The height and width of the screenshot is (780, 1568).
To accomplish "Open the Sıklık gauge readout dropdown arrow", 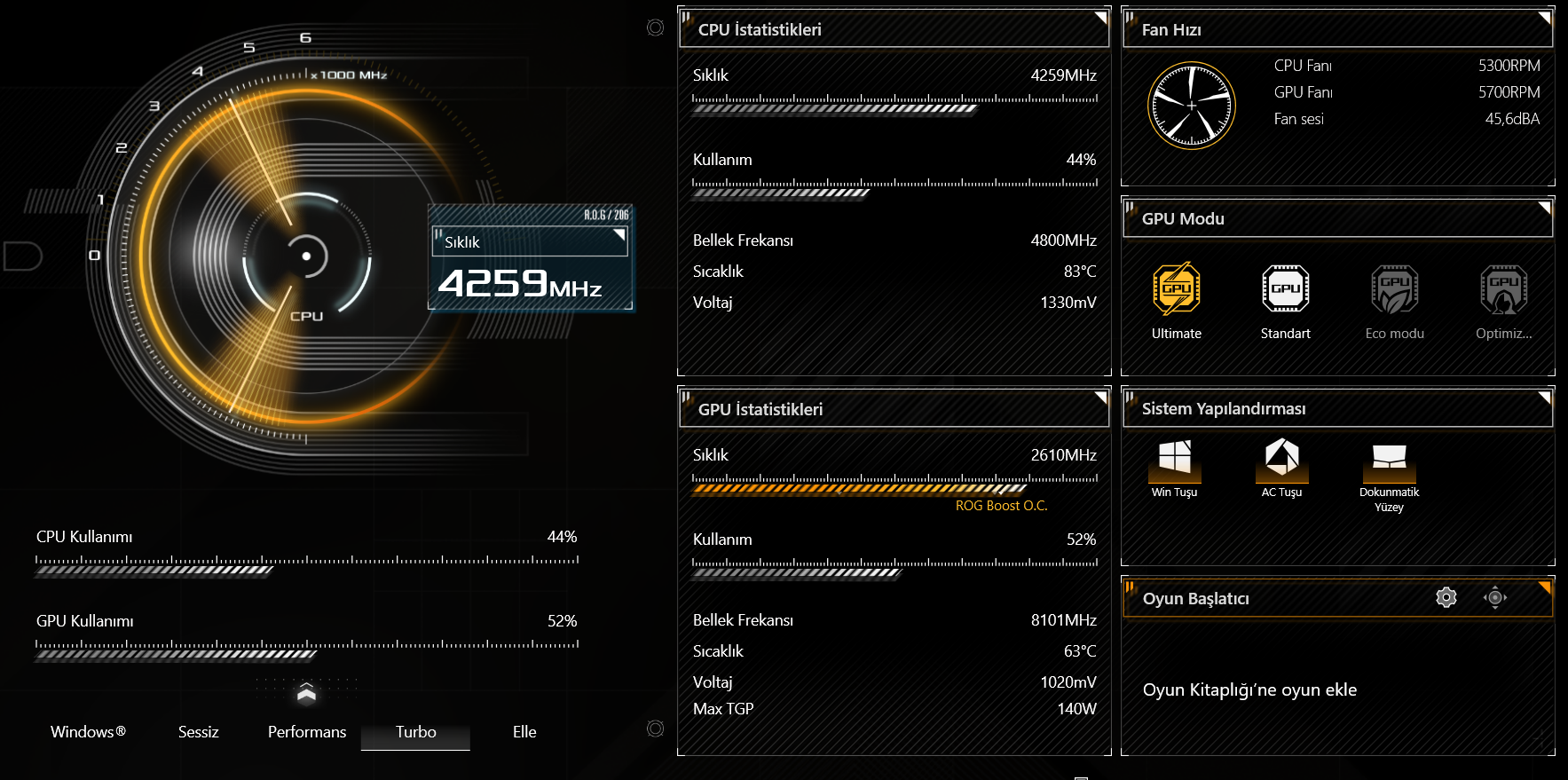I will point(619,235).
